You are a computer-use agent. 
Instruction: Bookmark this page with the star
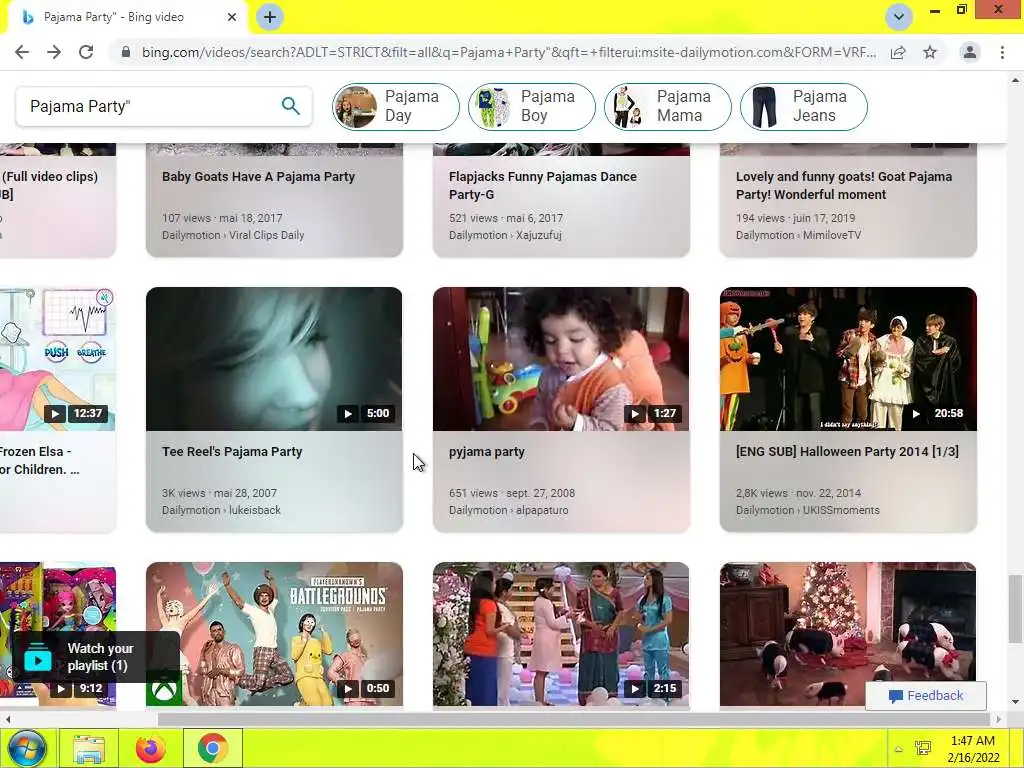pos(930,52)
